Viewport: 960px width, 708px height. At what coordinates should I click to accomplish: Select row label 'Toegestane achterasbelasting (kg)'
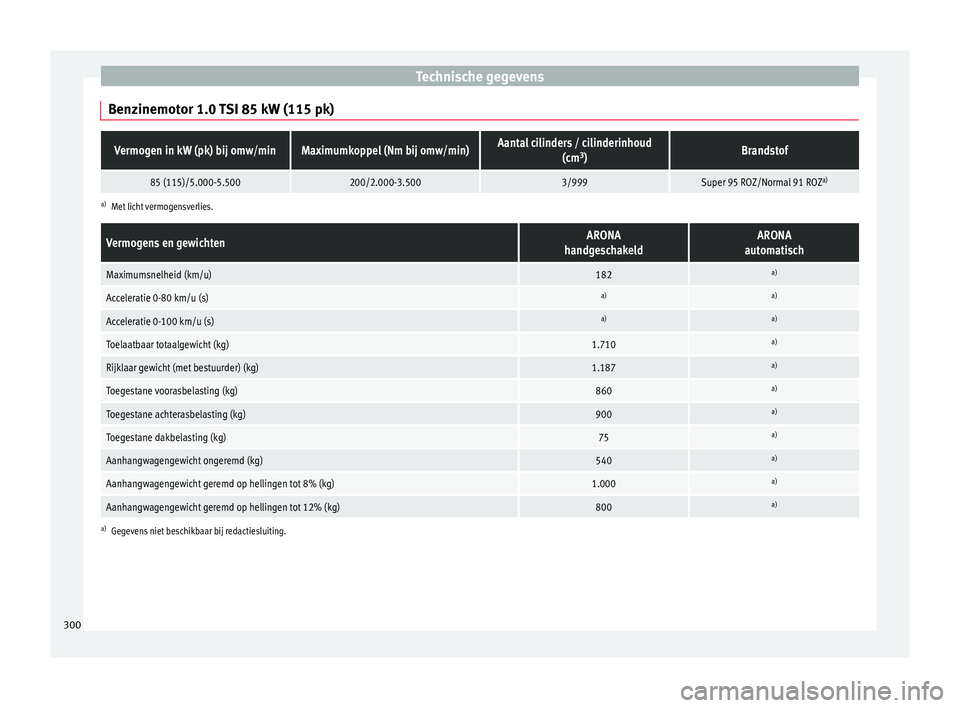[x=176, y=415]
